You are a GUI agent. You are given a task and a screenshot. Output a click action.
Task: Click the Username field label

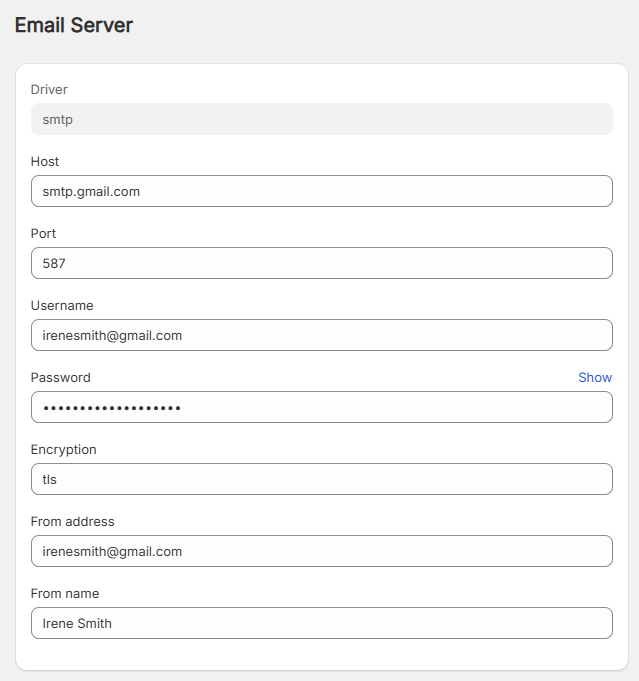tap(62, 306)
